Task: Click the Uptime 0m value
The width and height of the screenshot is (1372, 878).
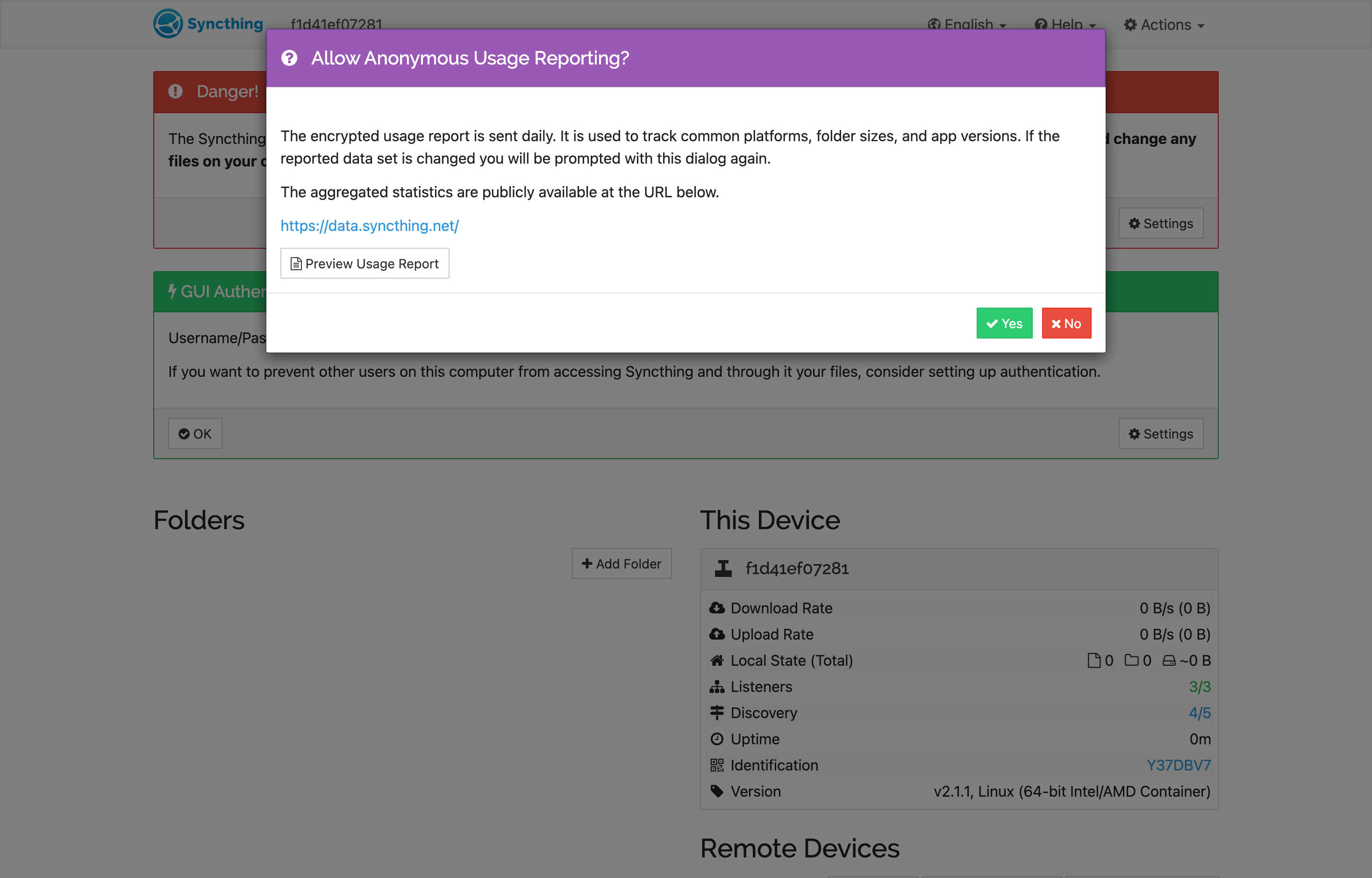Action: click(x=1200, y=739)
